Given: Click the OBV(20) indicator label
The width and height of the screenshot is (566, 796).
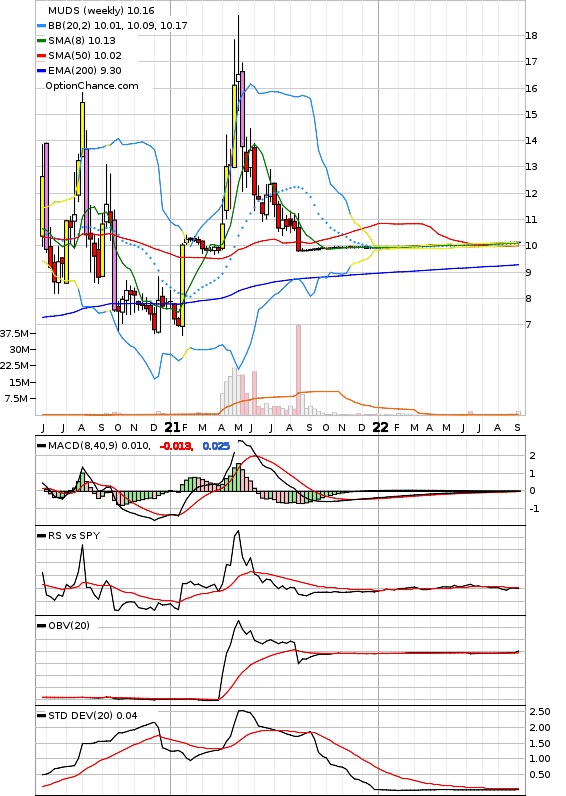Looking at the screenshot, I should [x=69, y=625].
